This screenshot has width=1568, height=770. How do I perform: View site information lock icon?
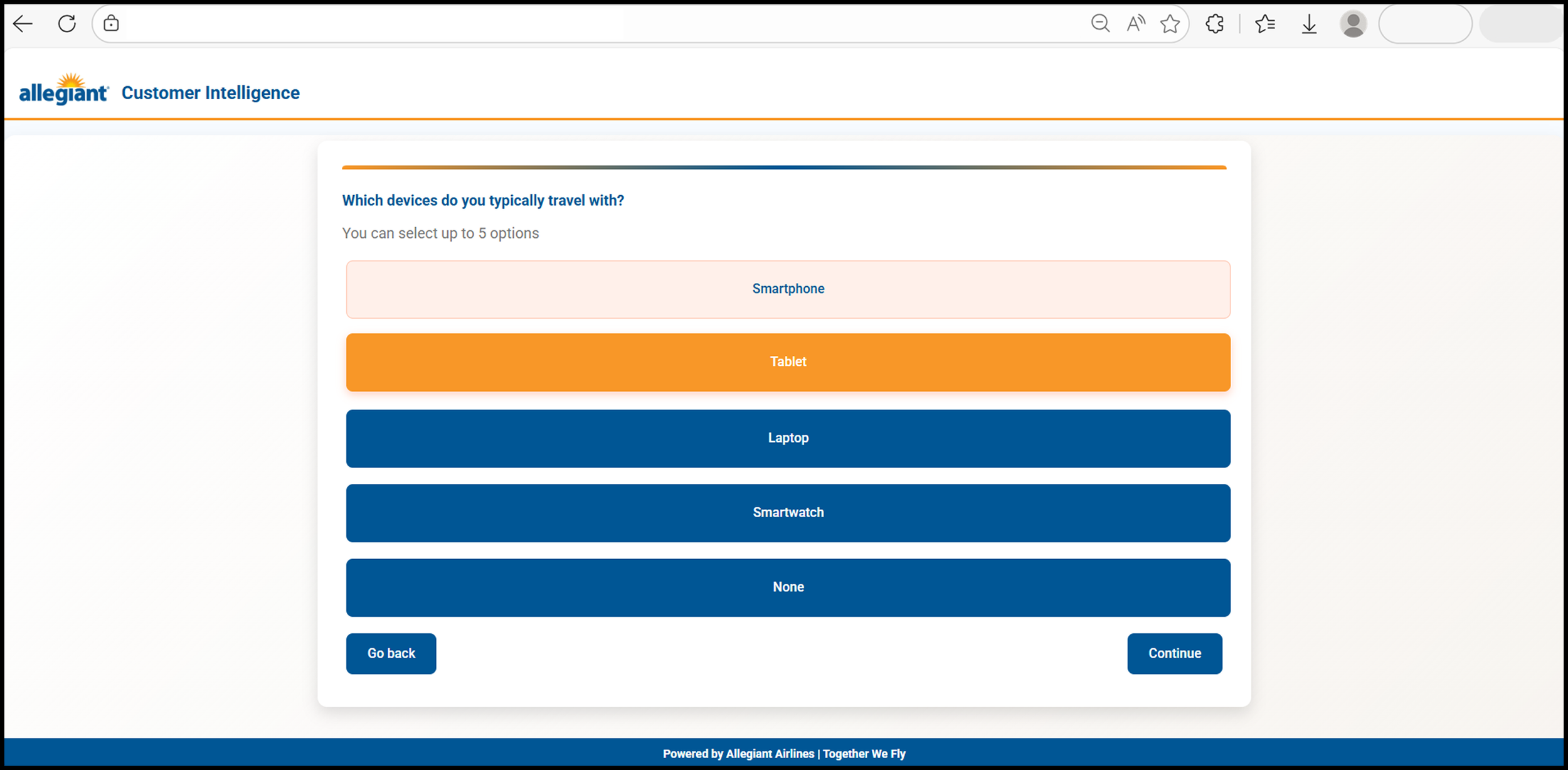pyautogui.click(x=111, y=24)
